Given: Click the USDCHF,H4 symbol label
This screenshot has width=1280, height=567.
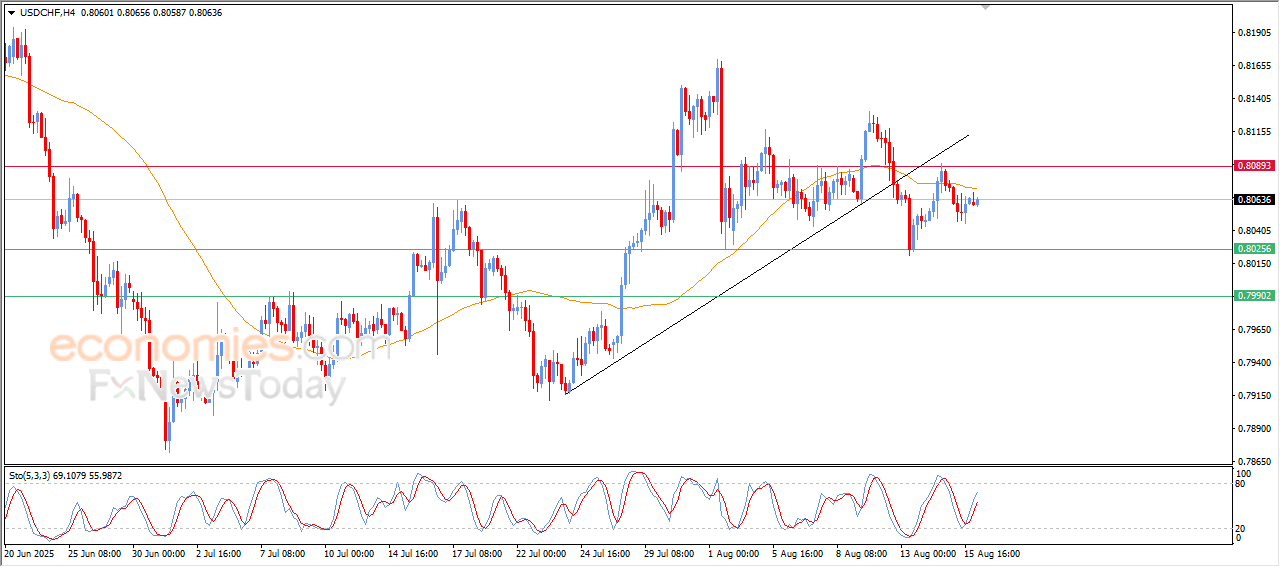Looking at the screenshot, I should click(47, 12).
